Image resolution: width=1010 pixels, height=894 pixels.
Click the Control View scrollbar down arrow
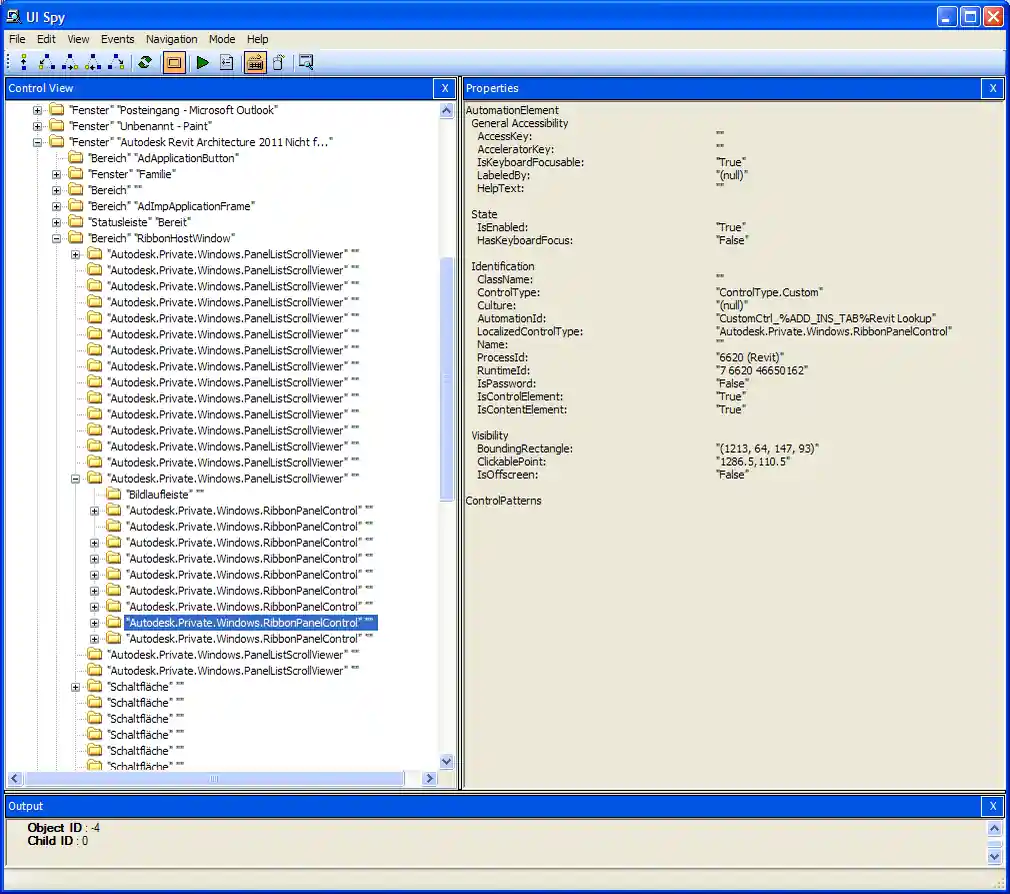click(447, 761)
